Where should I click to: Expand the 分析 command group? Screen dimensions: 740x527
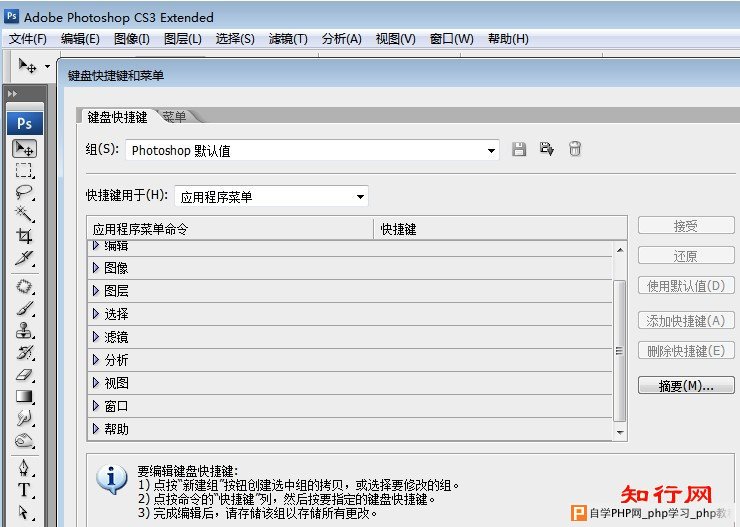click(x=96, y=360)
